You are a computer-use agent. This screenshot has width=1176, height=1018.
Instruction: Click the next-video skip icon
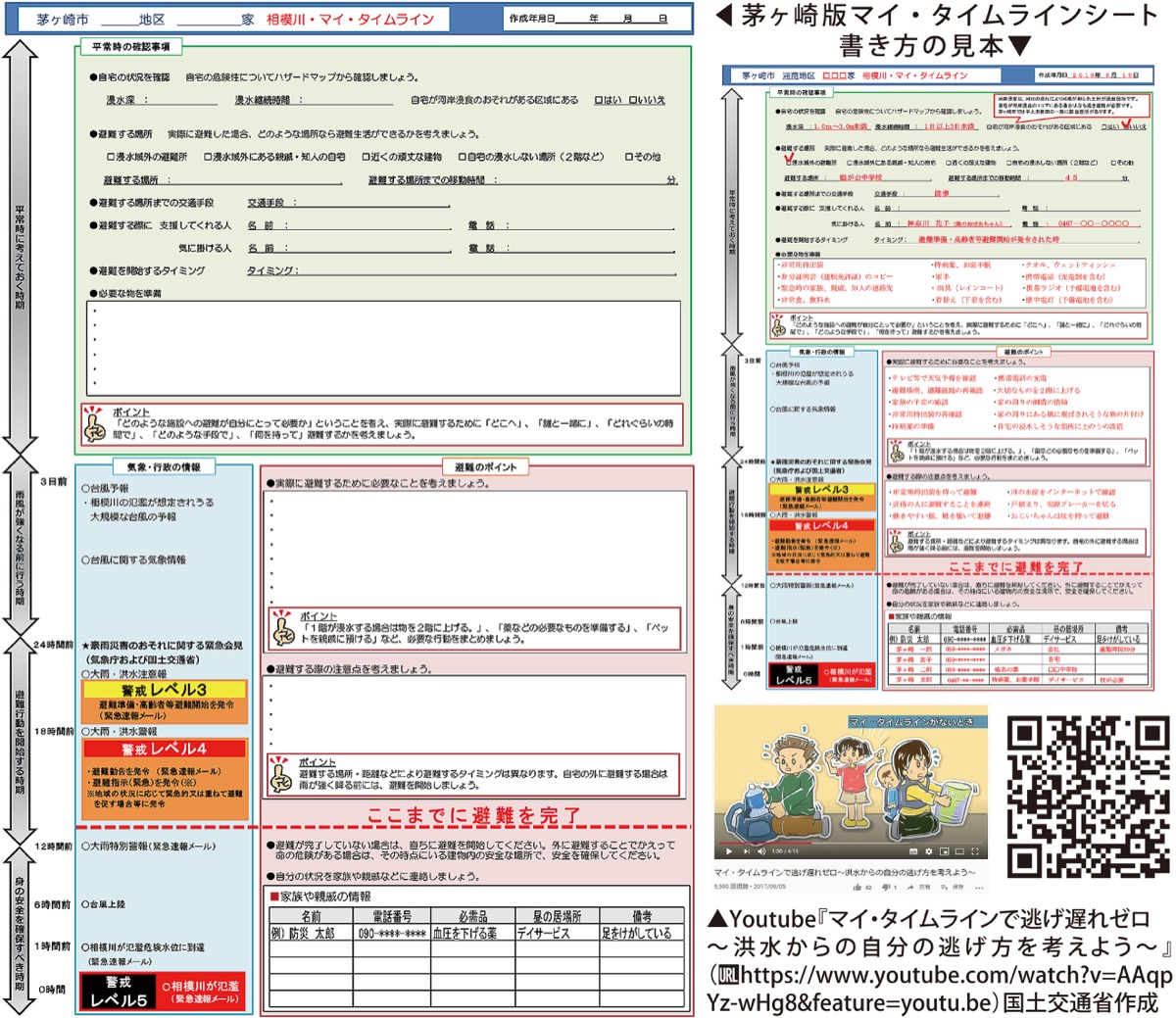pos(745,850)
